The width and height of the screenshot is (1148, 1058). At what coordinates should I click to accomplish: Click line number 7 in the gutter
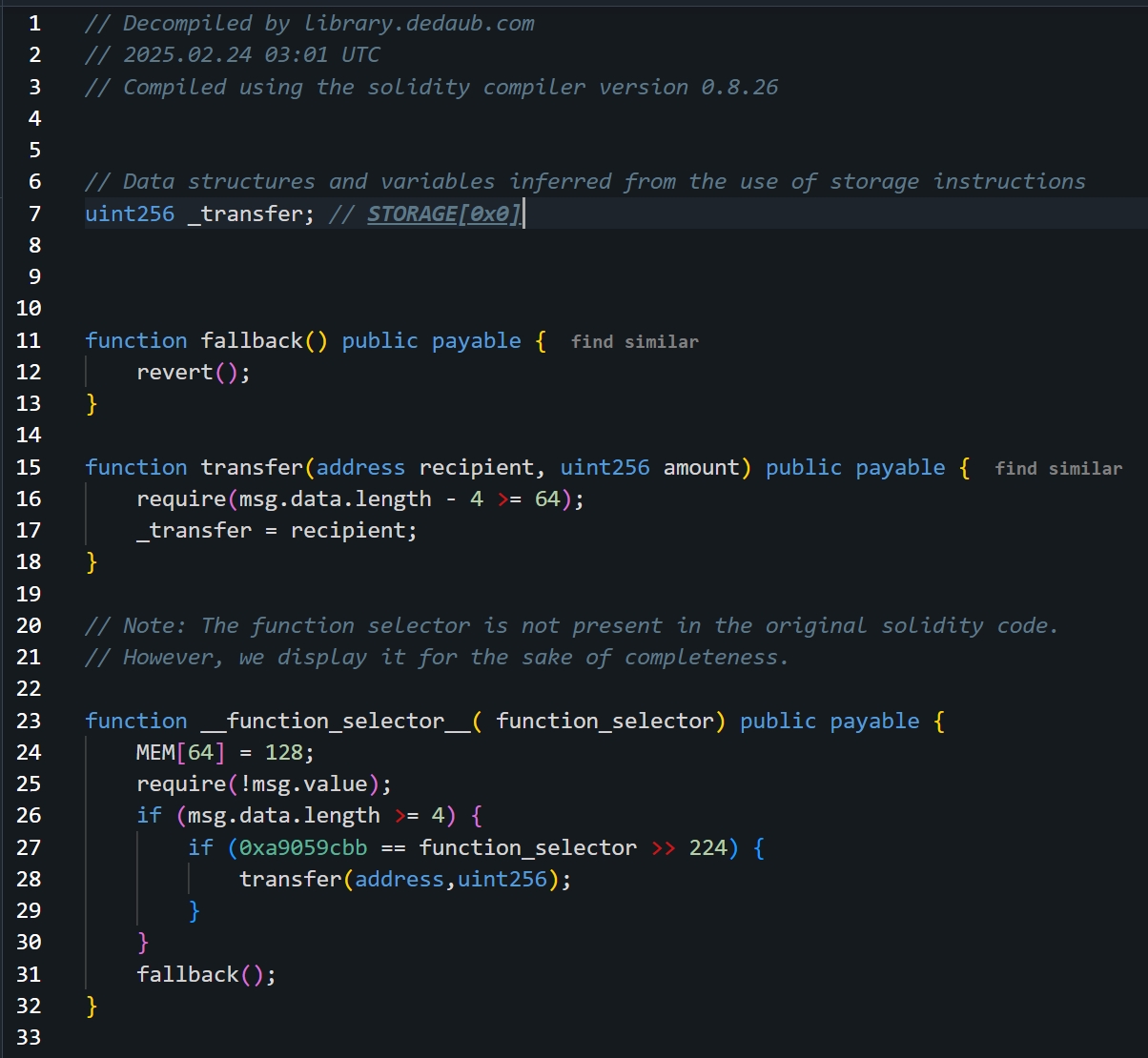click(x=34, y=214)
